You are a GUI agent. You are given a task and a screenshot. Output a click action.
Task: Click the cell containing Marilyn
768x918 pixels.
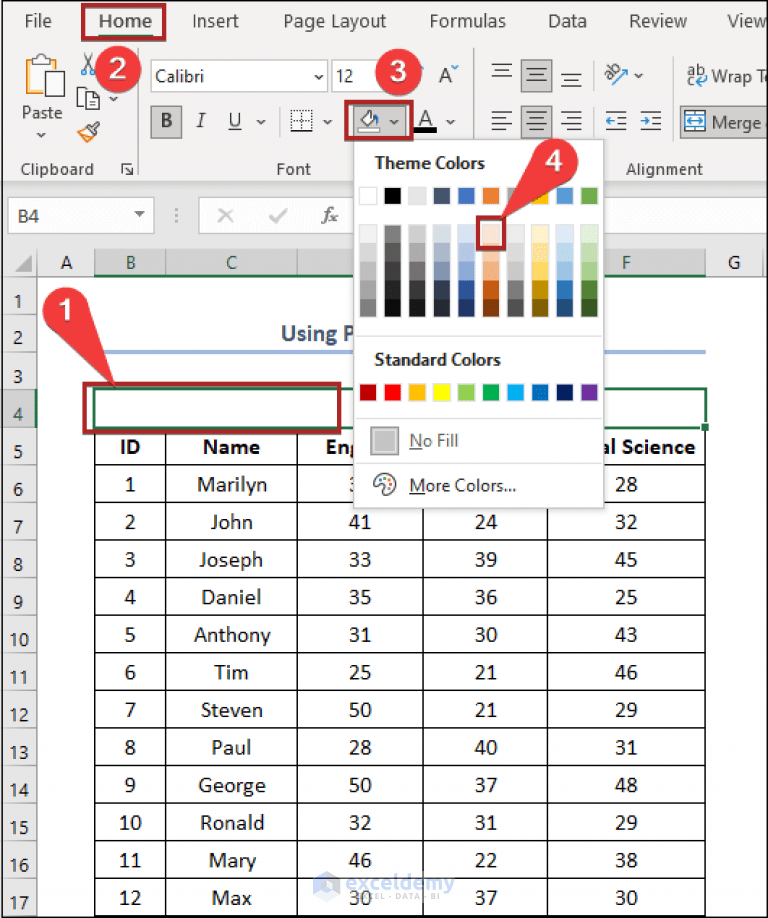click(x=231, y=485)
